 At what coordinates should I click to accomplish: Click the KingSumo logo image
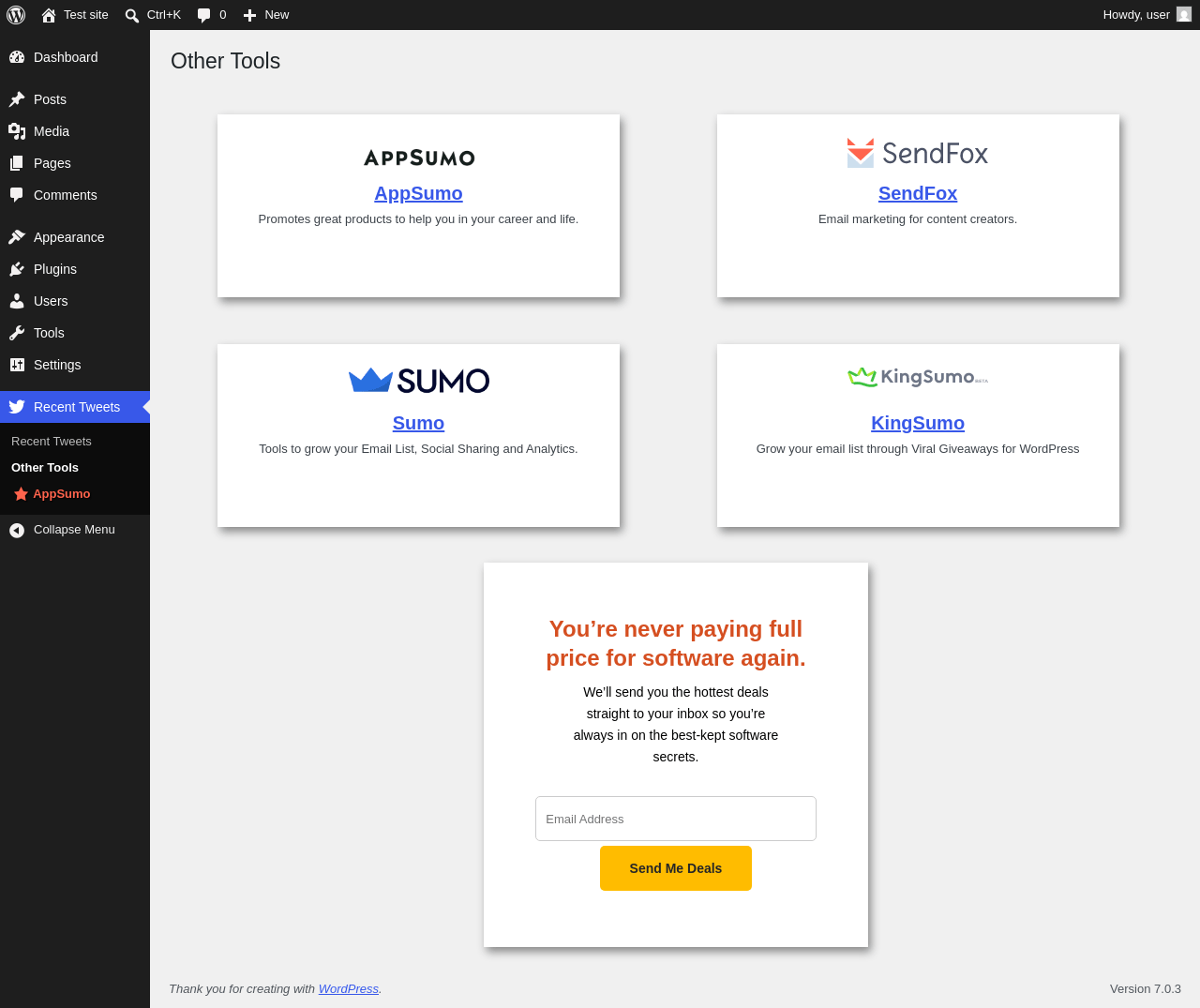coord(918,377)
